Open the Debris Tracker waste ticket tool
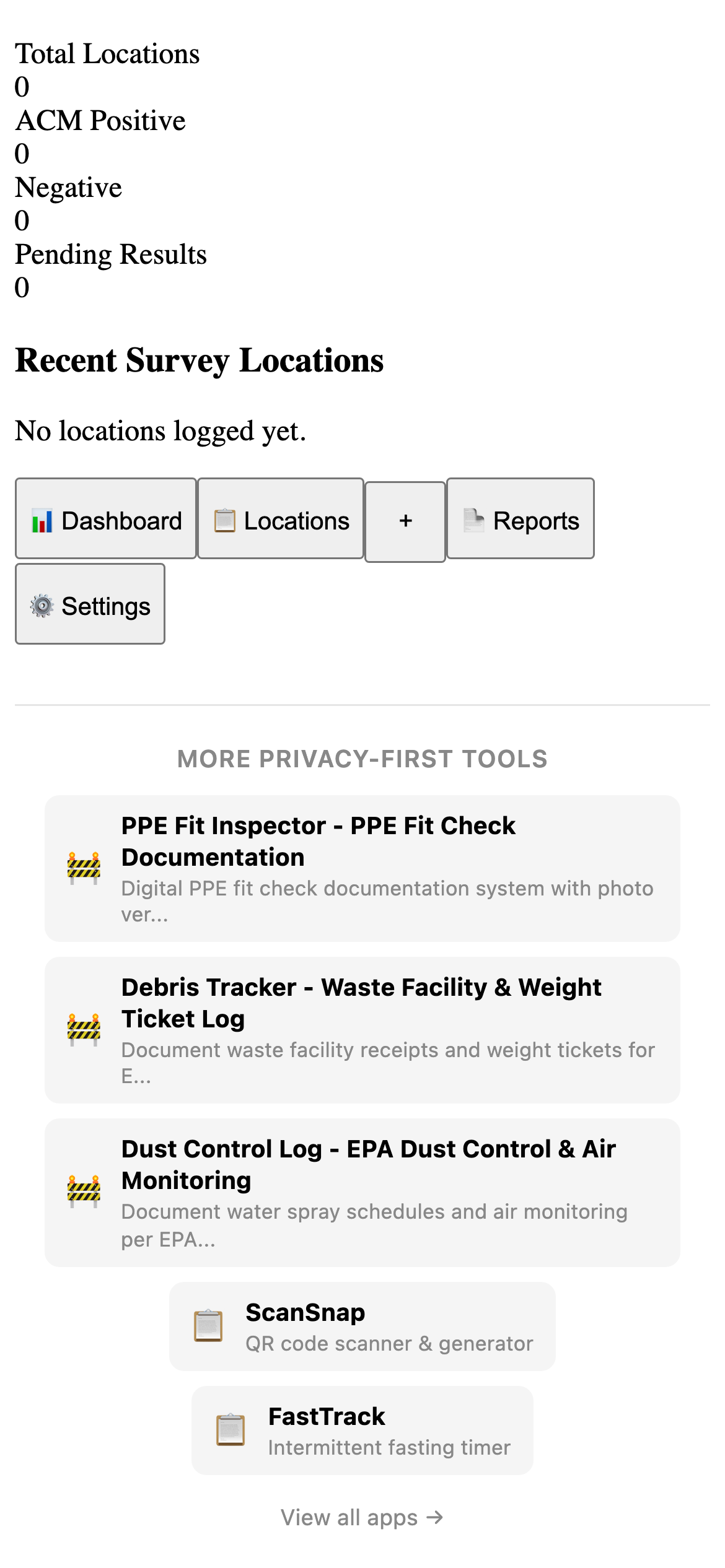 tap(362, 1028)
